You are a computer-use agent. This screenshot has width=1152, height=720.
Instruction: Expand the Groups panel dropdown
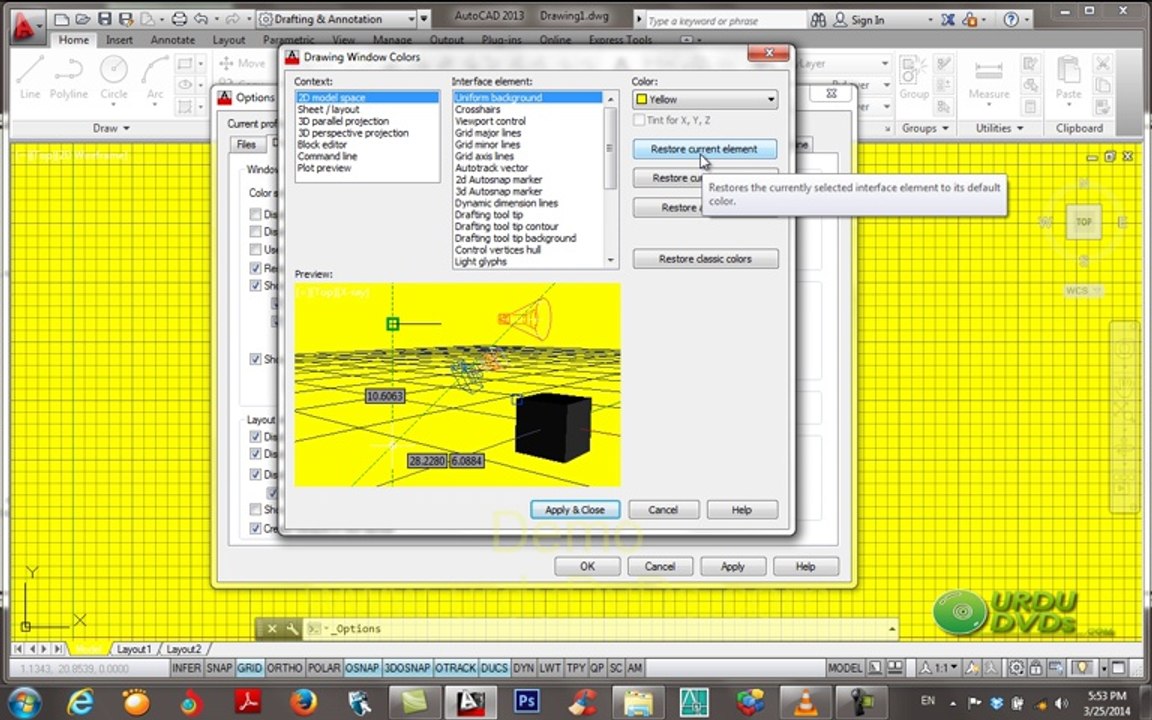(925, 128)
